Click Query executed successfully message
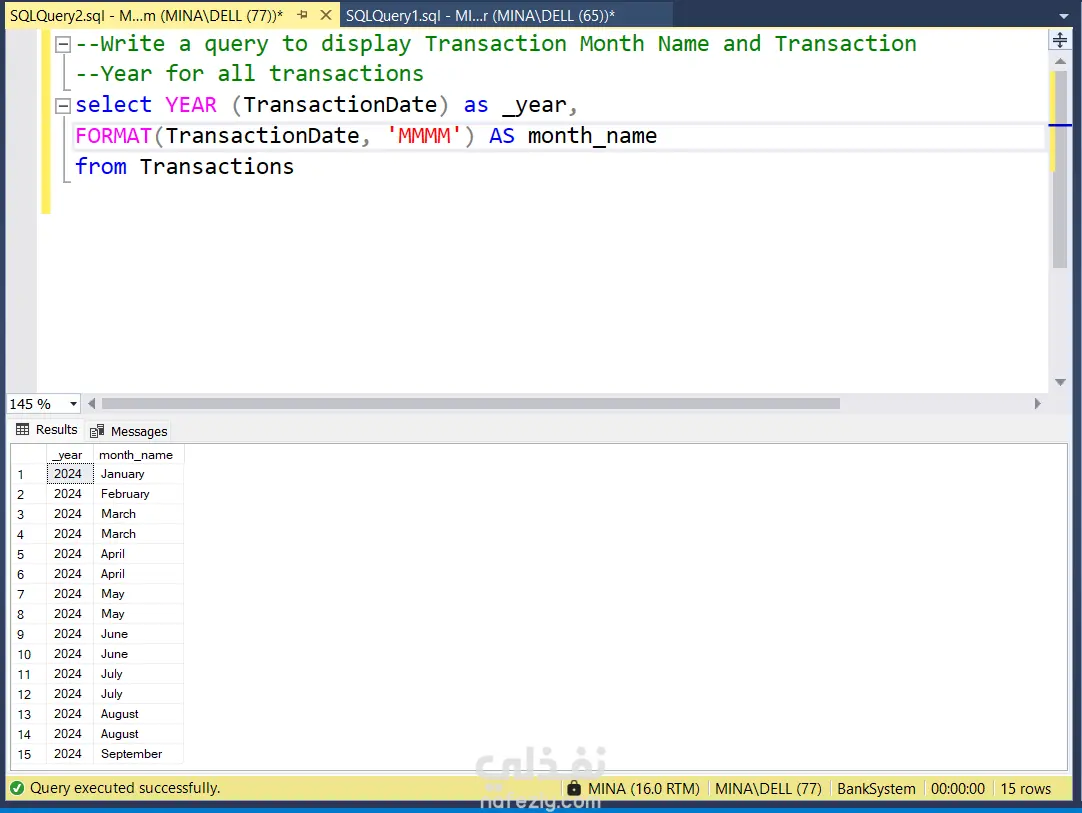Screen dimensions: 1082x813 click(125, 788)
